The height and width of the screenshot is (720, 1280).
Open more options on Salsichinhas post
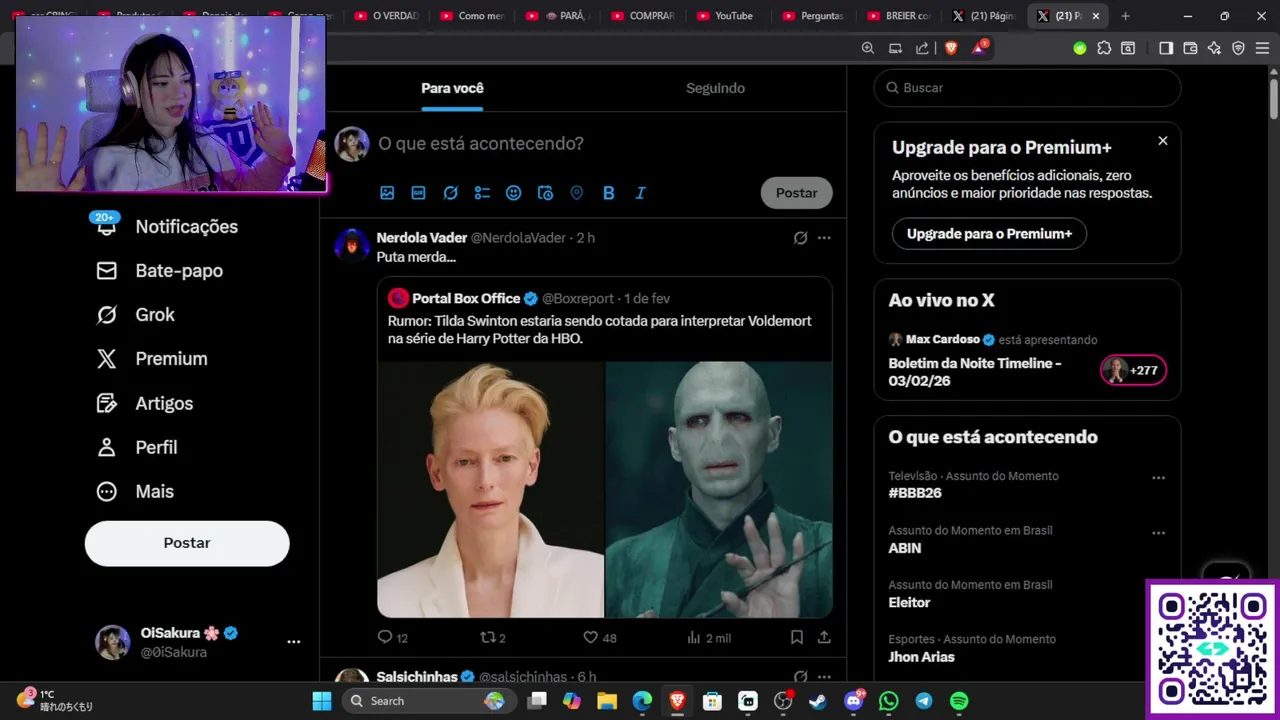click(824, 677)
